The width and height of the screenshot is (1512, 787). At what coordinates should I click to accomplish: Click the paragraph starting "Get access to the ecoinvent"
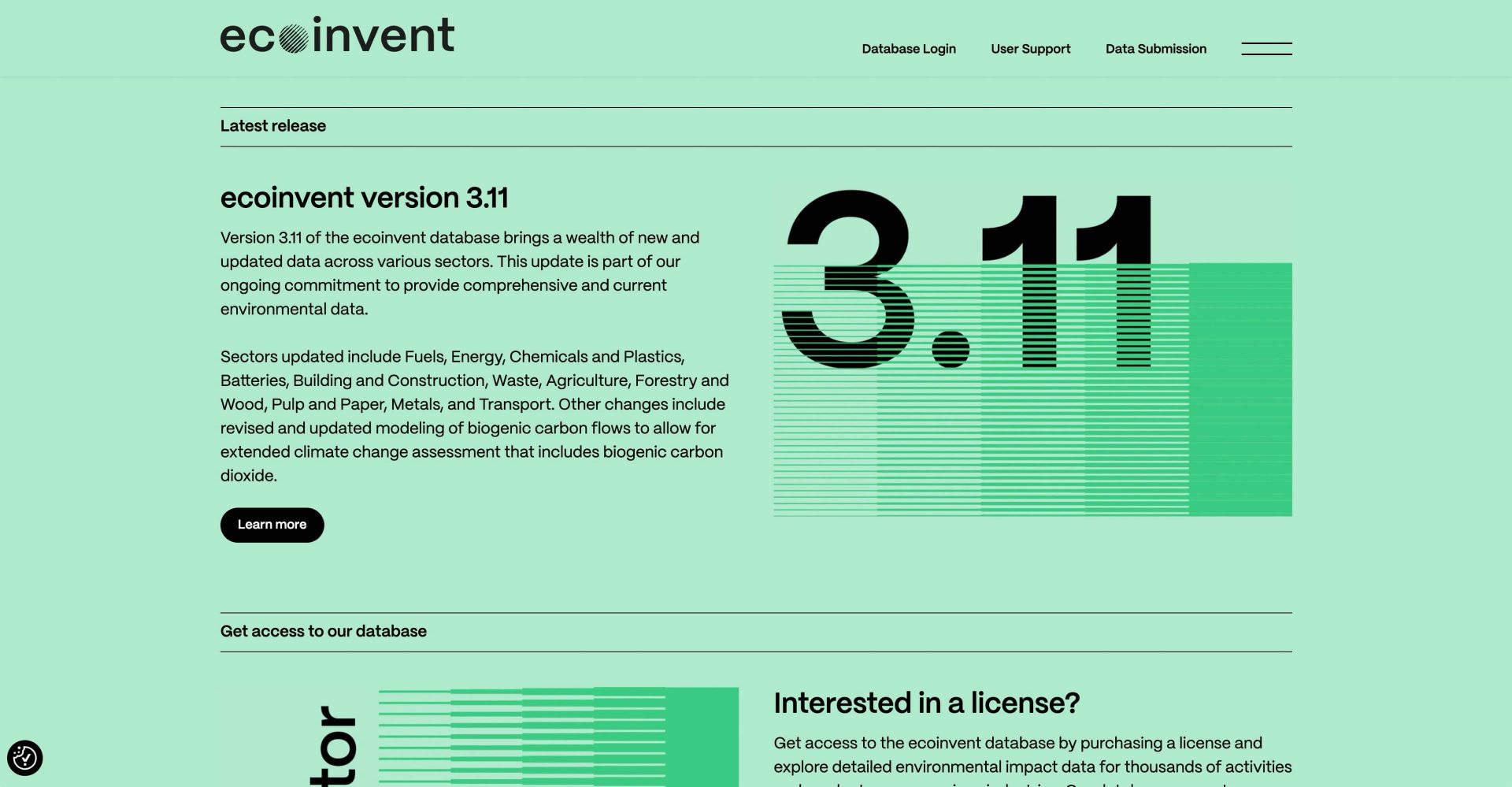[x=1032, y=755]
